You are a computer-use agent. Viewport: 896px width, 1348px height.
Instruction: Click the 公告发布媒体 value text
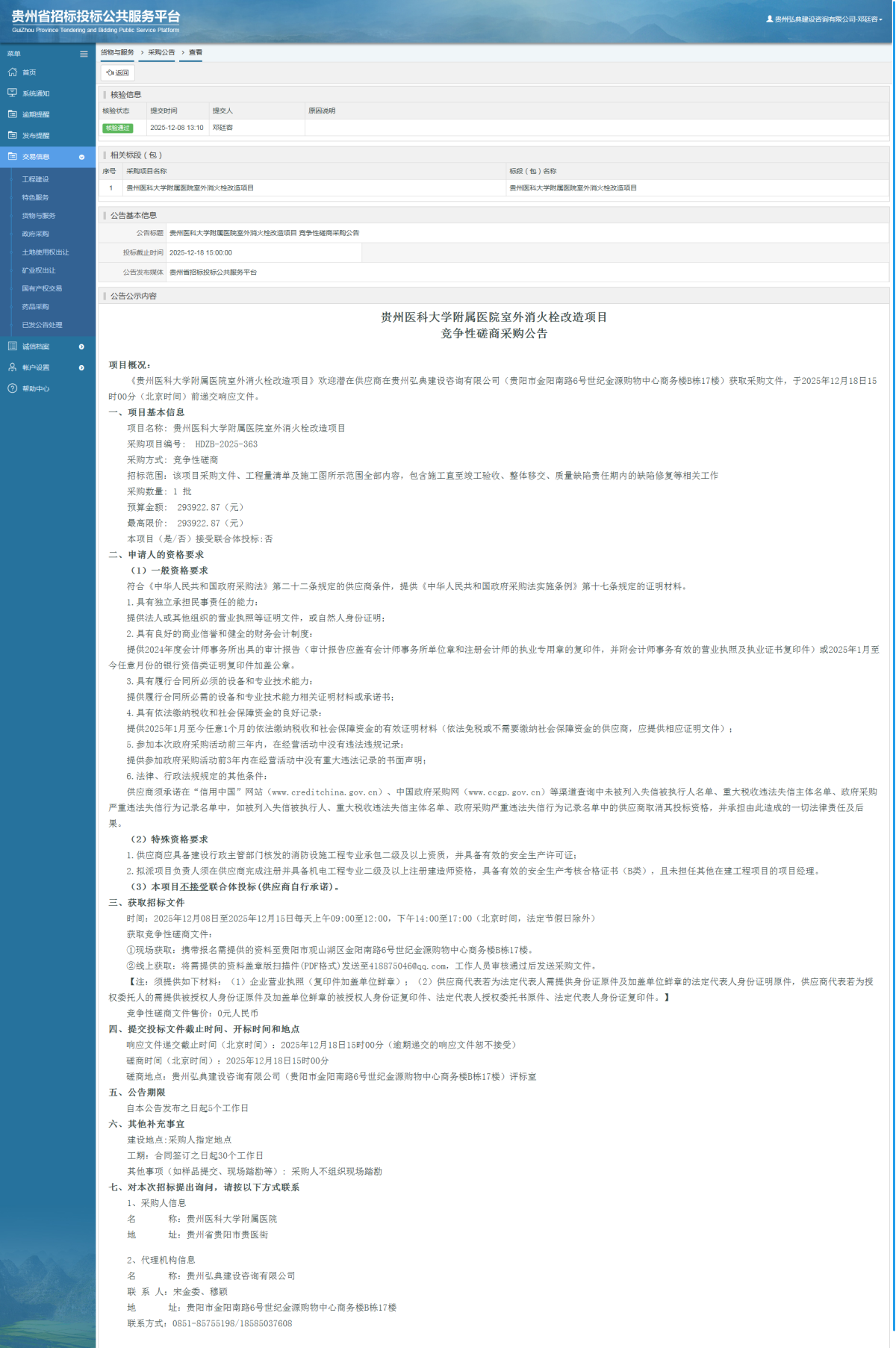tap(213, 273)
